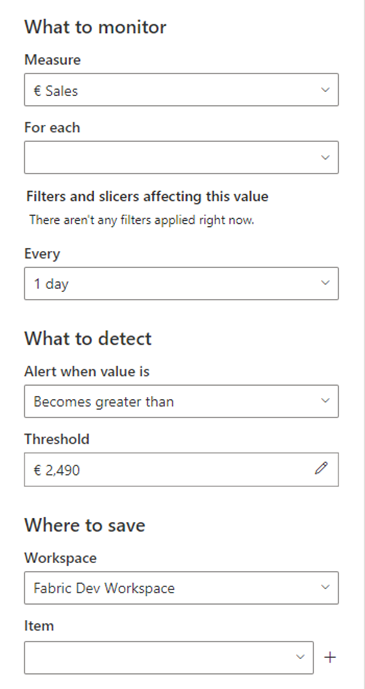Click the What to detect section heading

[x=88, y=339]
